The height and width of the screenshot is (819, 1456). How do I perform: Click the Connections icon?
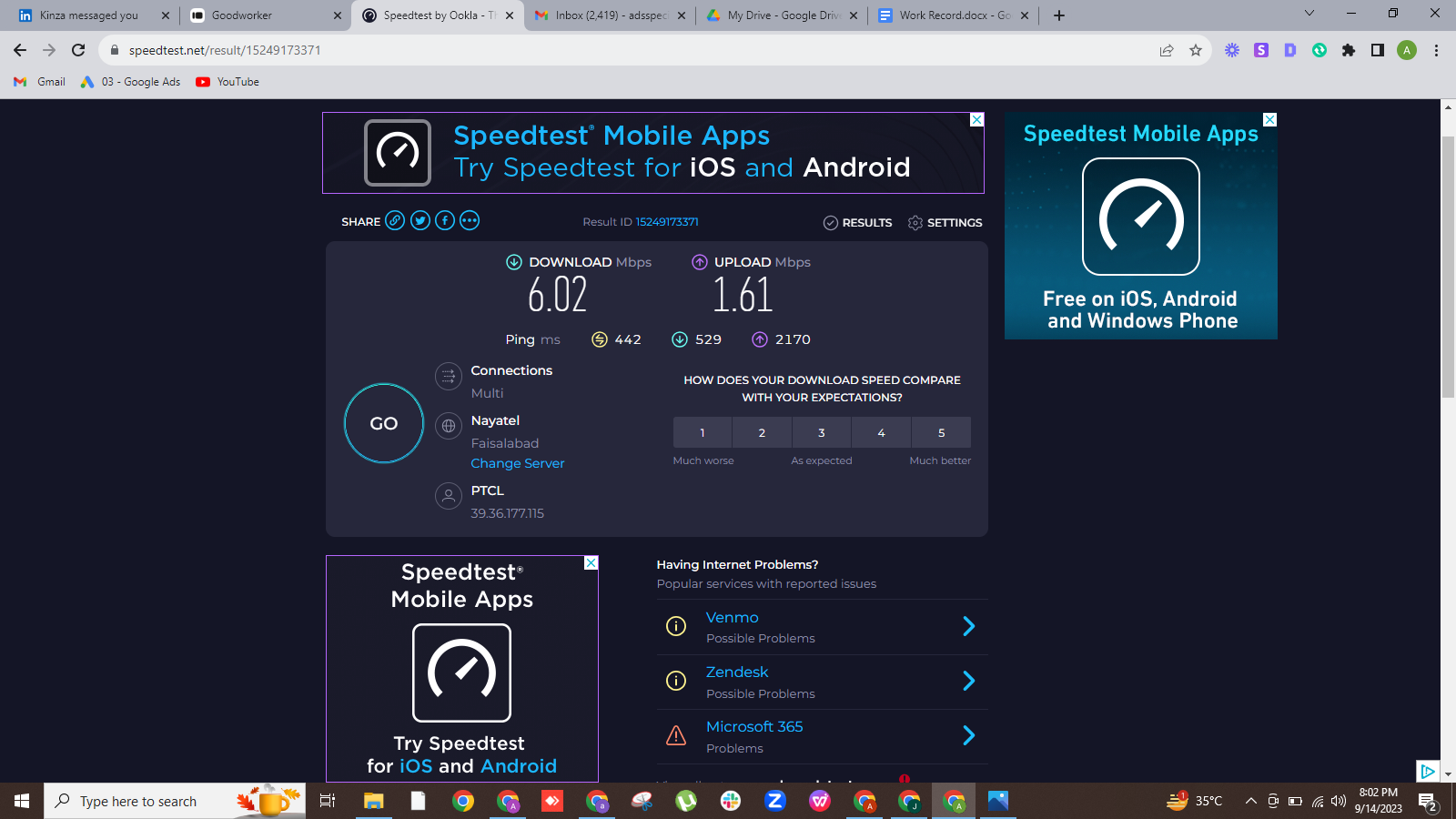coord(449,376)
